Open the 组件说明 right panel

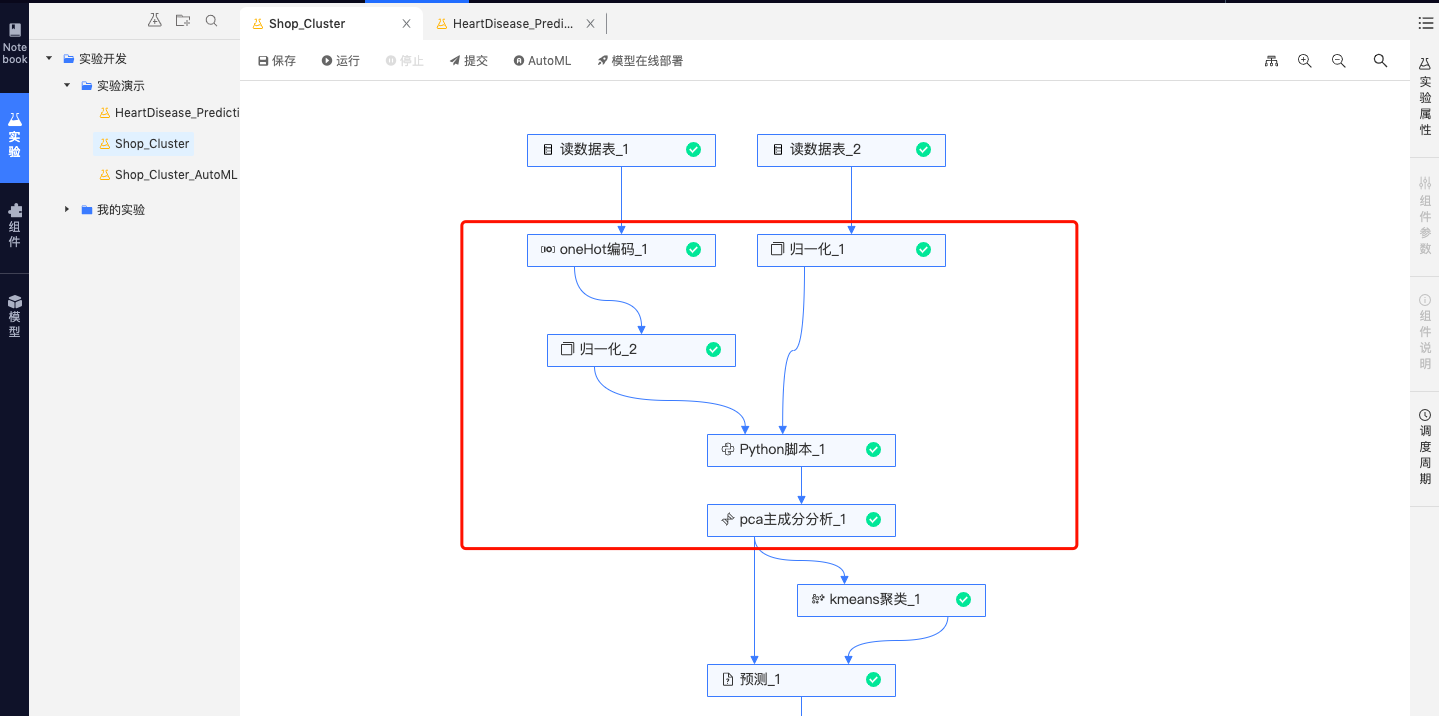click(1425, 331)
